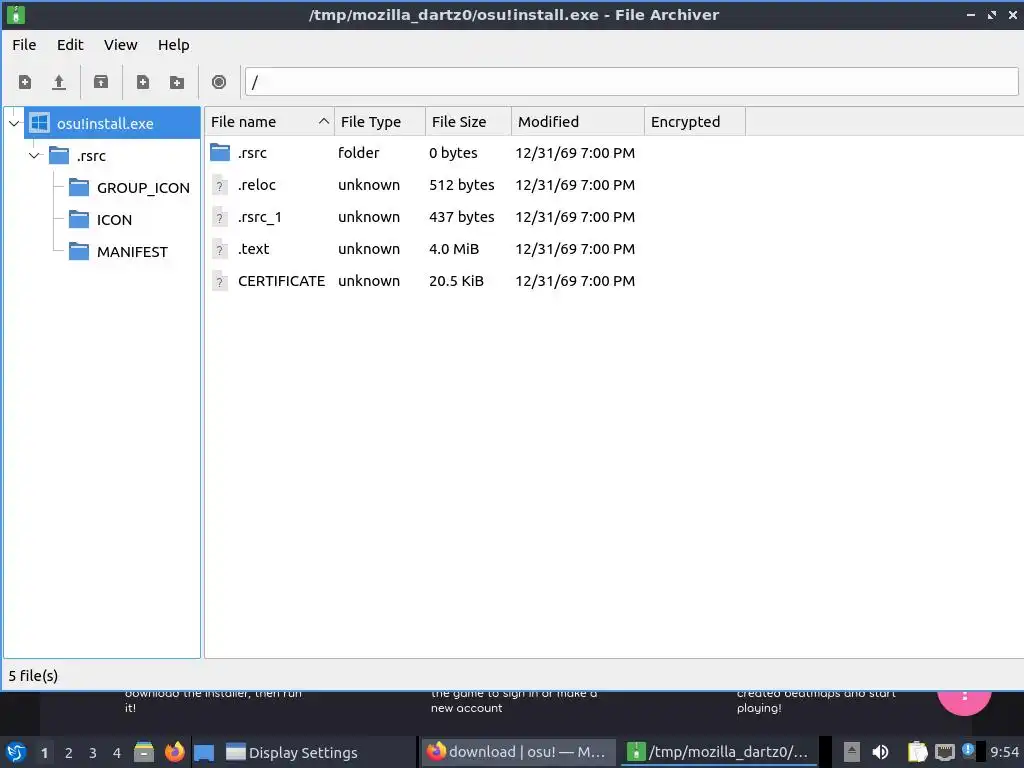Click the volume speaker tray icon
Image resolution: width=1024 pixels, height=768 pixels.
click(880, 752)
